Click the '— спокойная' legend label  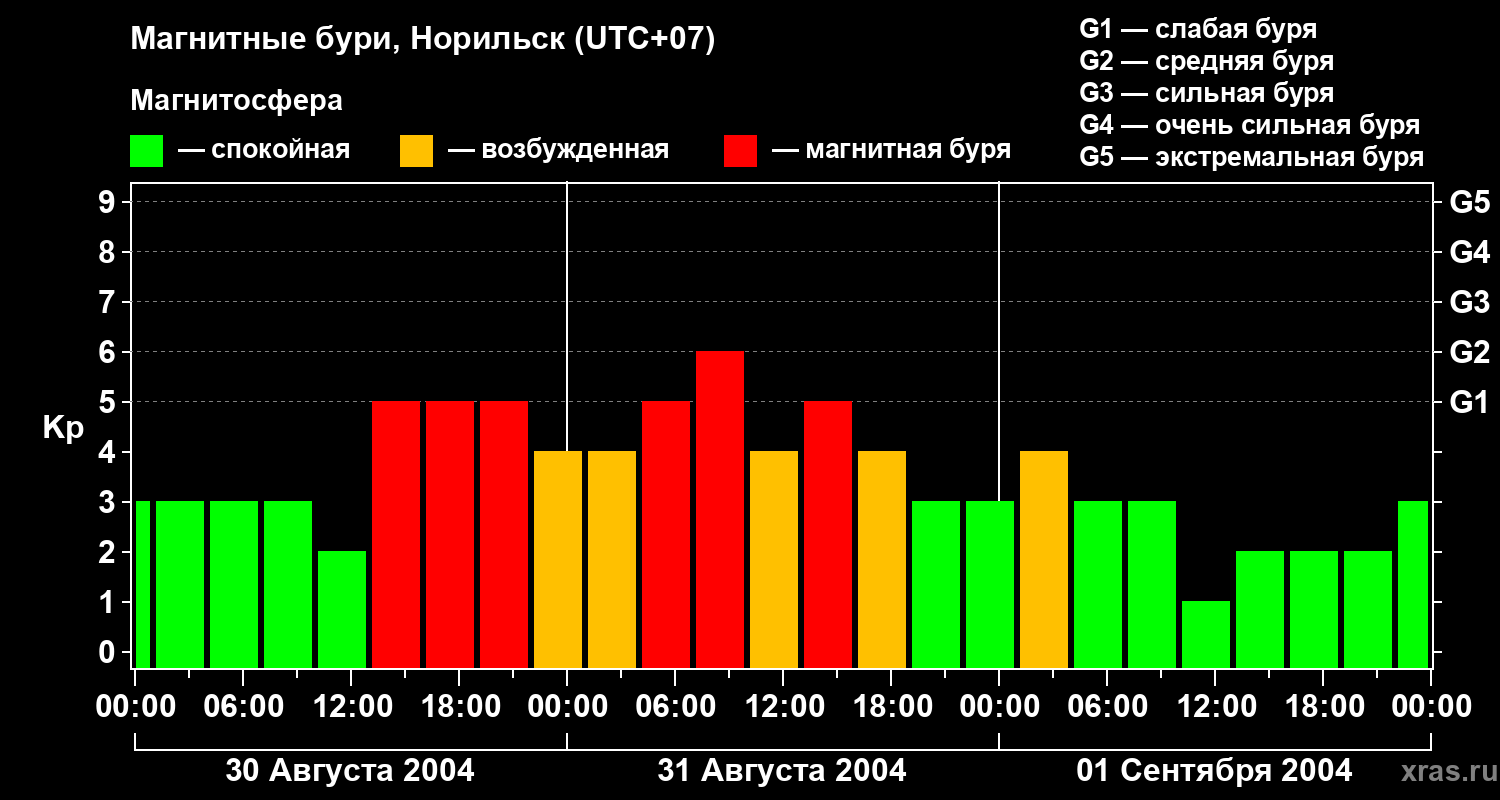pos(264,150)
